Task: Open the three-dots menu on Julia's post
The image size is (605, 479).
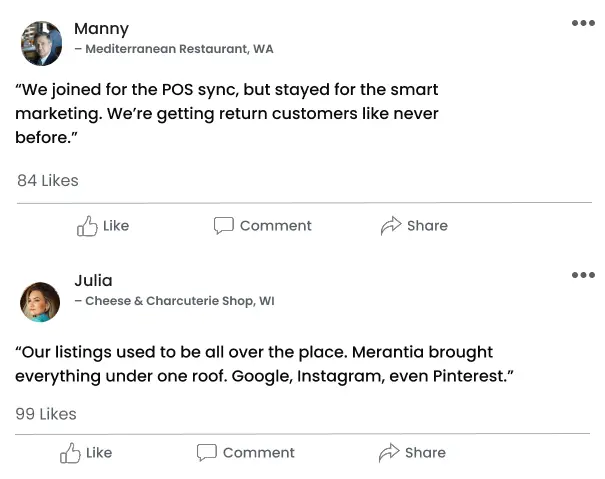Action: click(x=583, y=275)
